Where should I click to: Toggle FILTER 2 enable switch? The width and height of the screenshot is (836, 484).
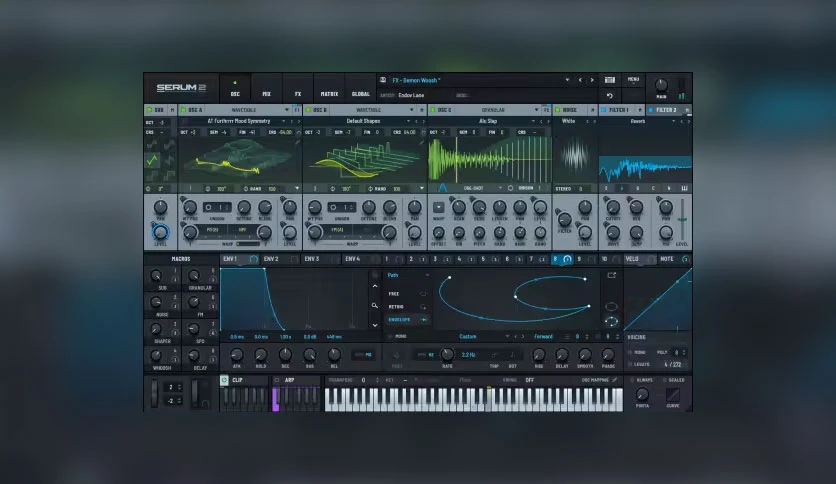[650, 110]
